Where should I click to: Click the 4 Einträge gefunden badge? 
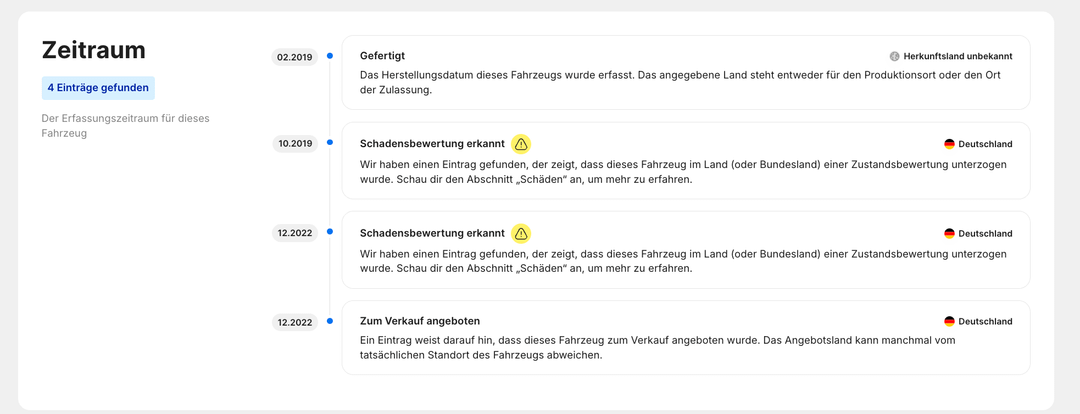coord(98,88)
